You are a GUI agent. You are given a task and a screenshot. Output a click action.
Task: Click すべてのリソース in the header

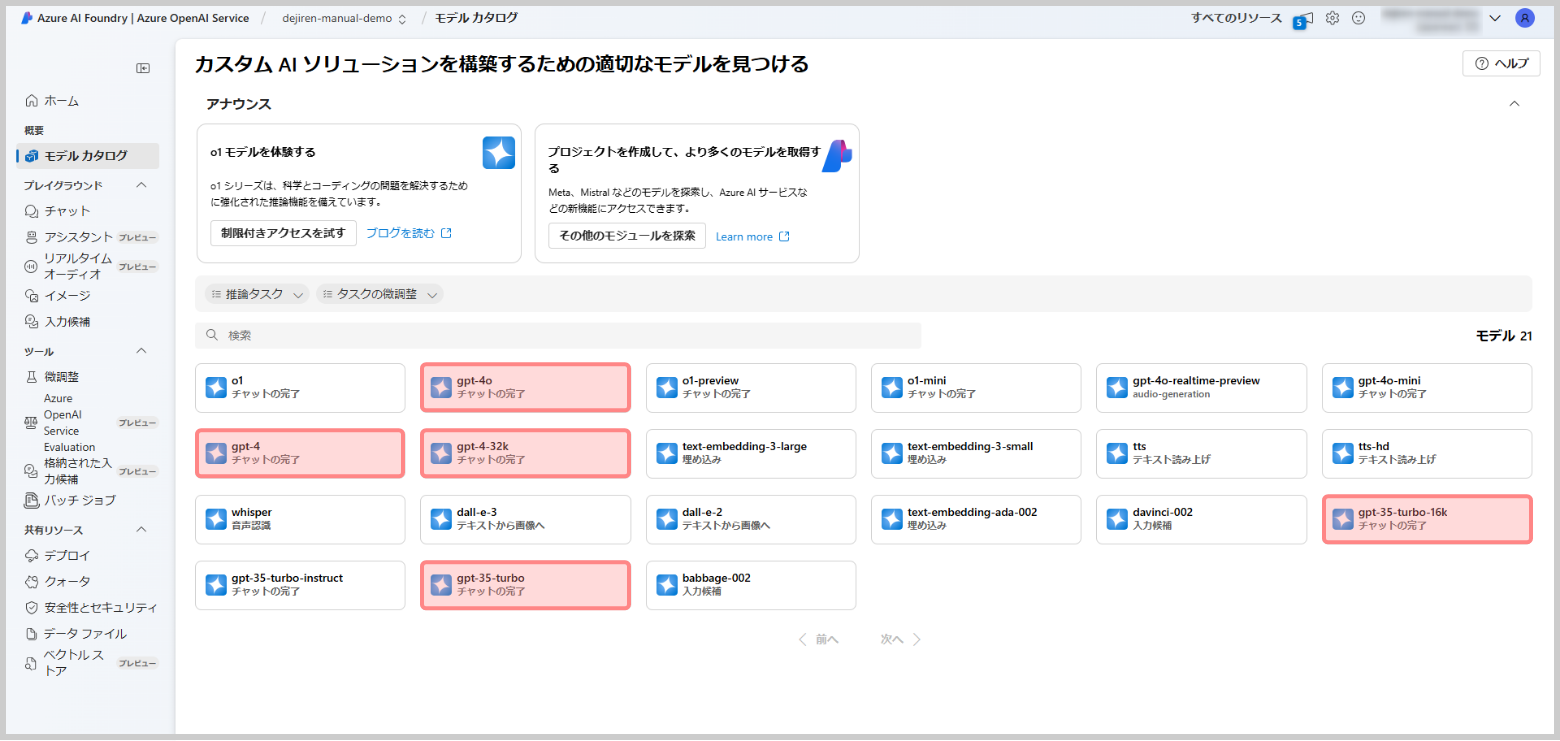coord(1236,18)
